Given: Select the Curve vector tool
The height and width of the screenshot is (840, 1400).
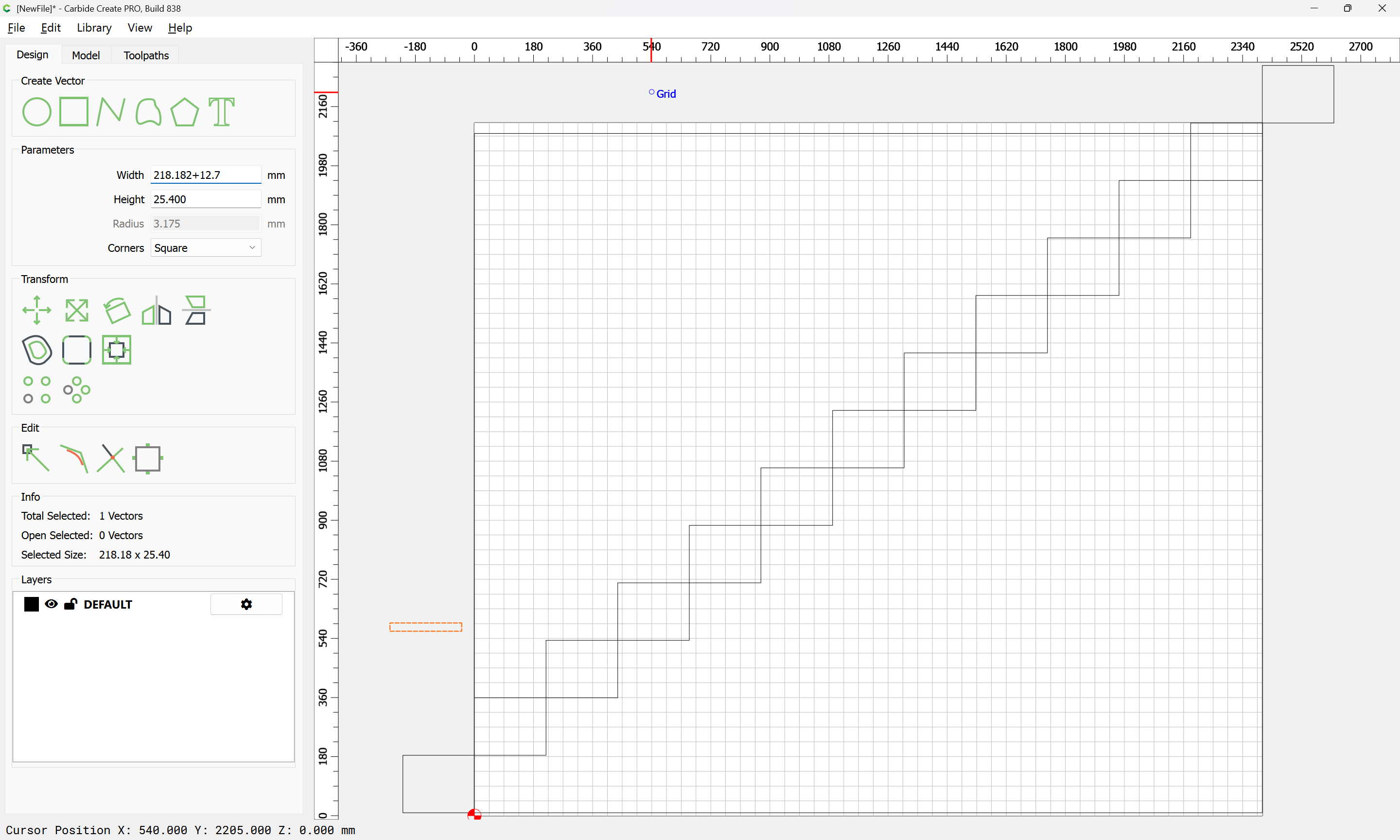Looking at the screenshot, I should [x=148, y=111].
